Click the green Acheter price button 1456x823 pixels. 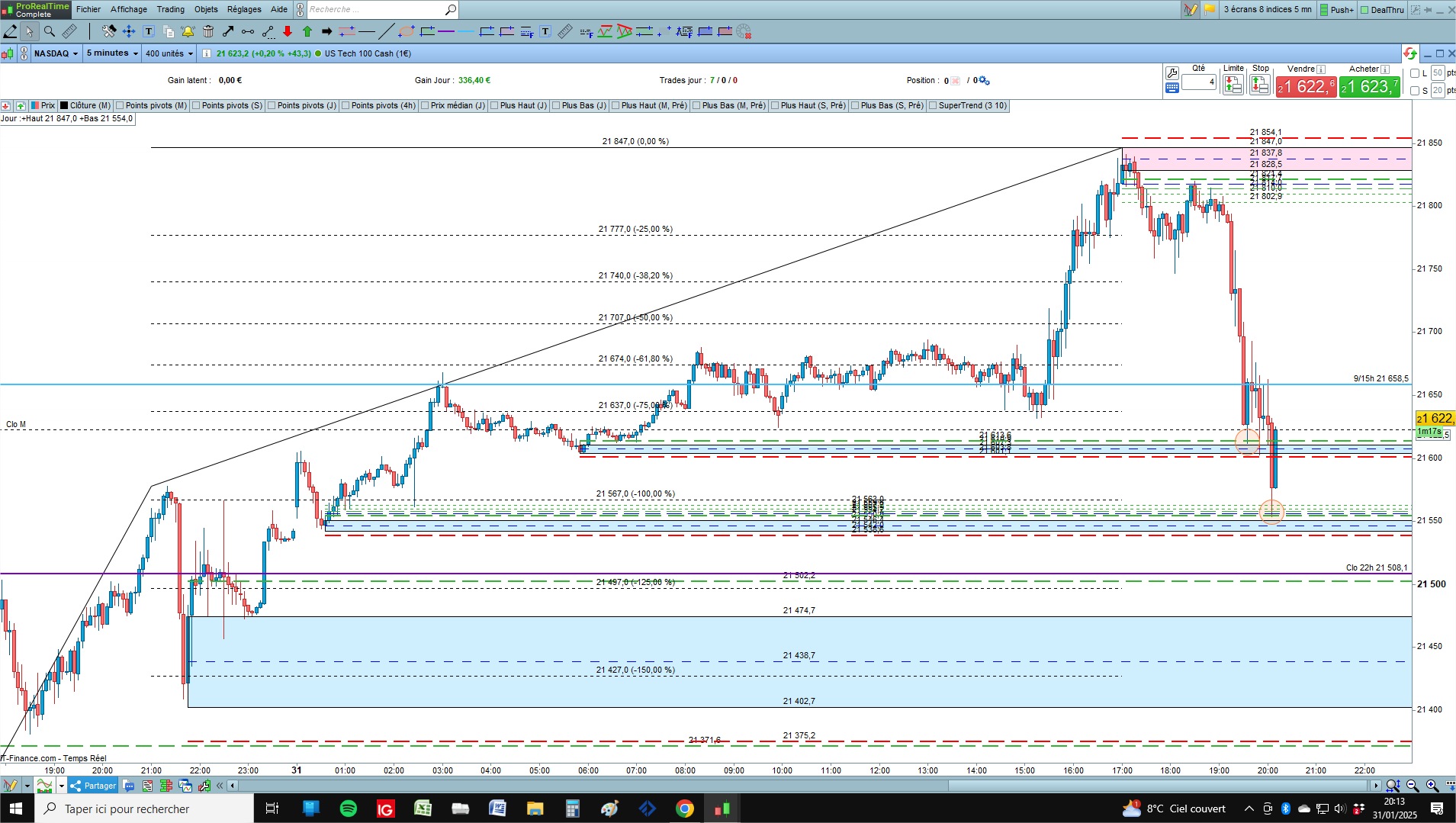[x=1370, y=87]
